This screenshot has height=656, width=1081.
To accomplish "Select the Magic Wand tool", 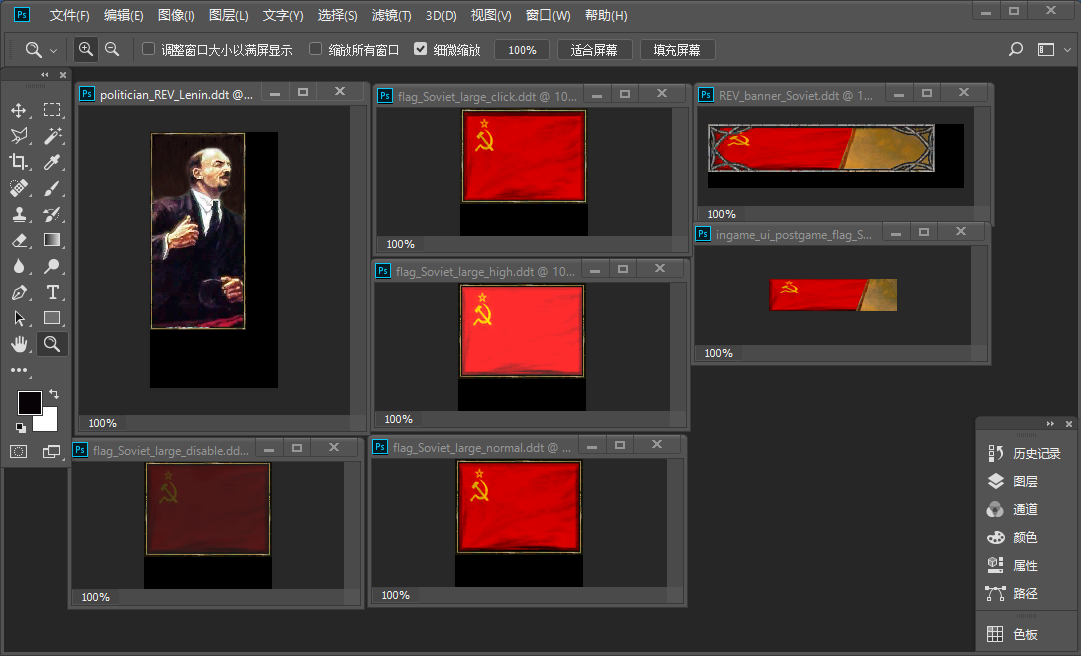I will point(52,136).
